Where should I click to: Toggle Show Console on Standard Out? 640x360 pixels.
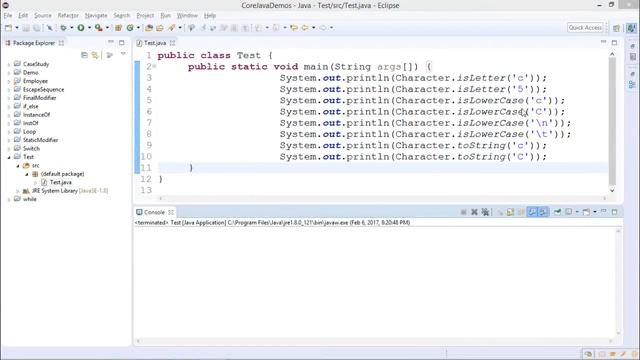coord(532,212)
